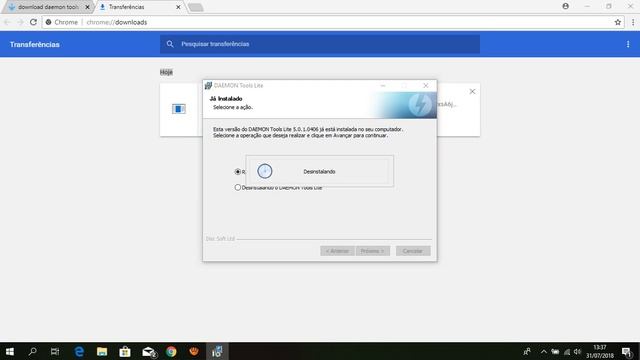Screen dimensions: 640x360
Task: Switch to the download daemon tools tab
Action: [x=48, y=7]
